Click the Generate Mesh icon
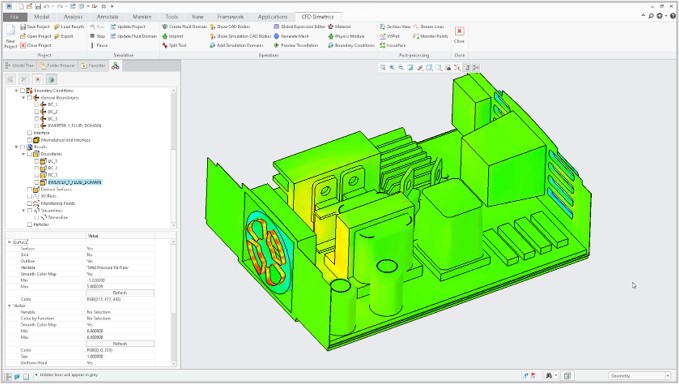The width and height of the screenshot is (679, 384). click(x=276, y=36)
